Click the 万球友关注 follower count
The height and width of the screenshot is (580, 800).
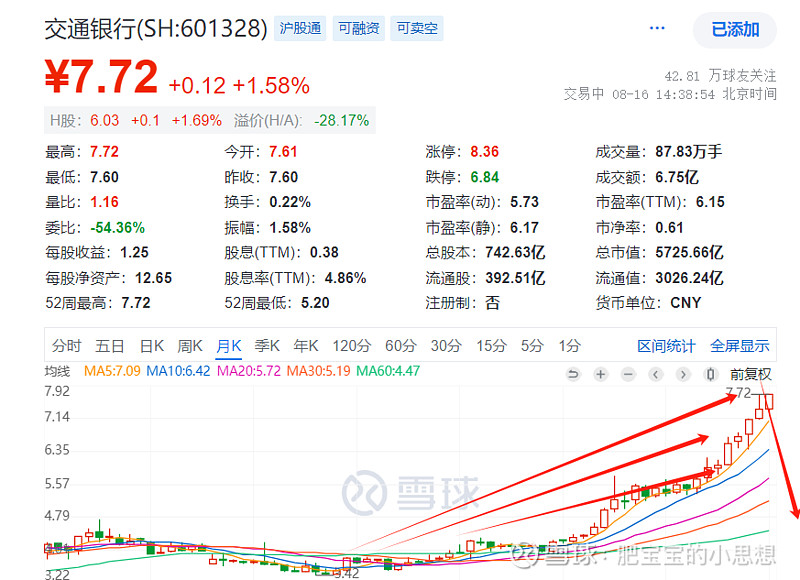tap(720, 76)
